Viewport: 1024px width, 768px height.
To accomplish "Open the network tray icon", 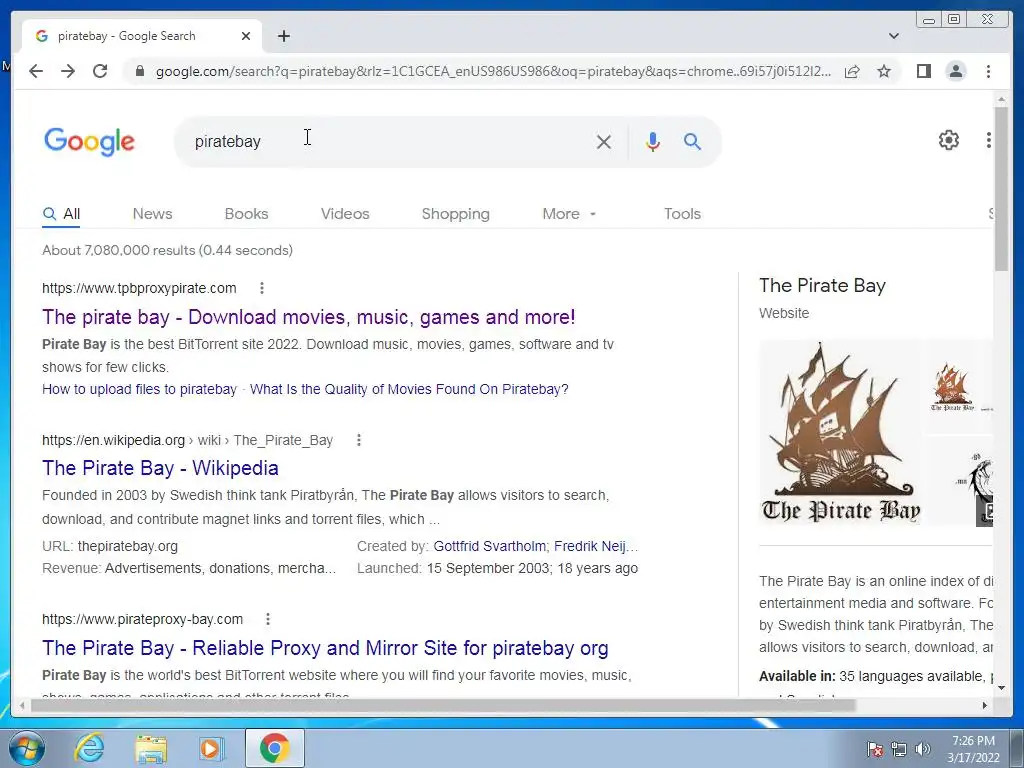I will pyautogui.click(x=899, y=749).
